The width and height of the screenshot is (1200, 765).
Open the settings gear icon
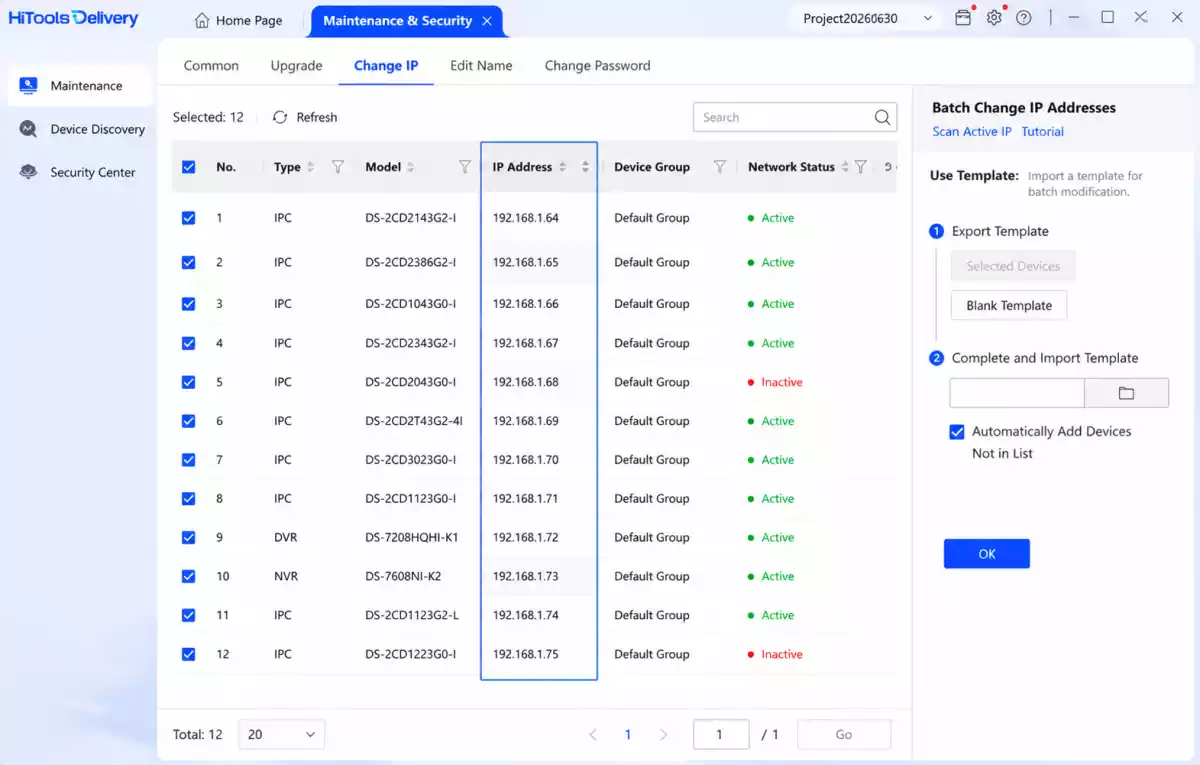(x=994, y=18)
